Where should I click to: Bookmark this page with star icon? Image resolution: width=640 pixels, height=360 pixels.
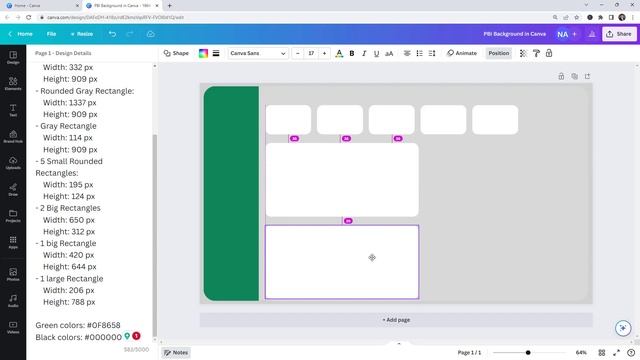coord(577,17)
